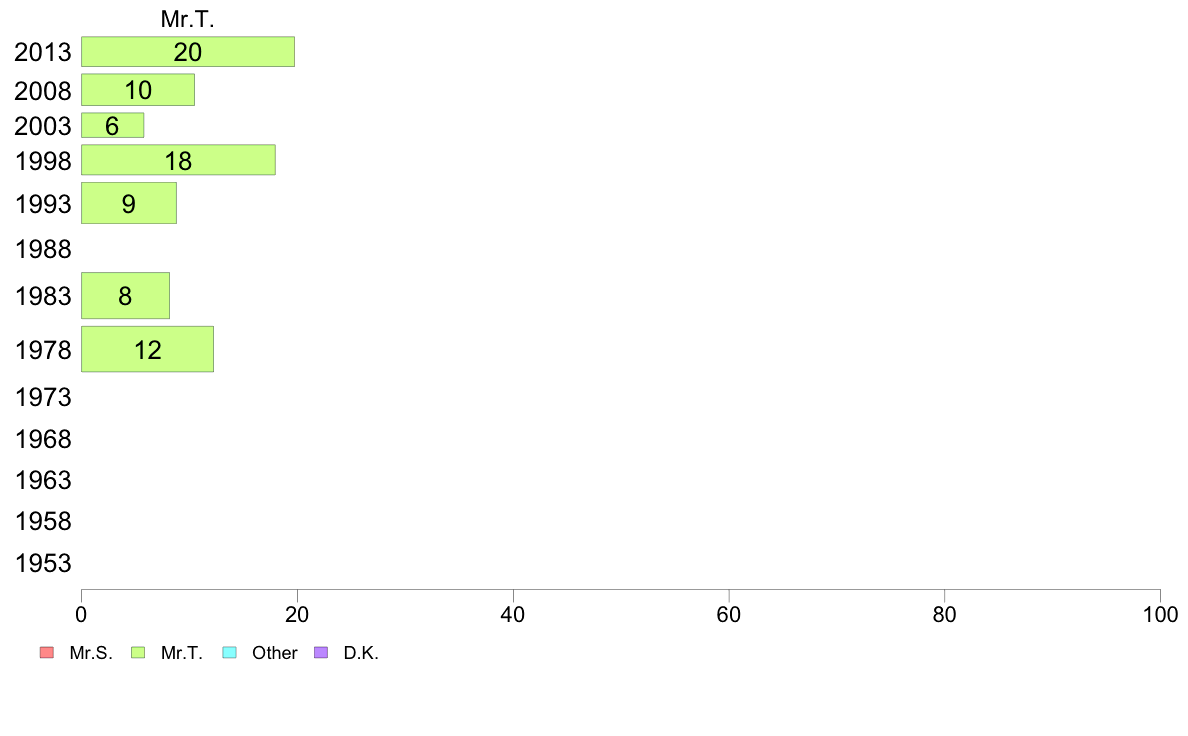Screen dimensions: 1188x736
Task: Click the 1953 year label
Action: pyautogui.click(x=43, y=563)
